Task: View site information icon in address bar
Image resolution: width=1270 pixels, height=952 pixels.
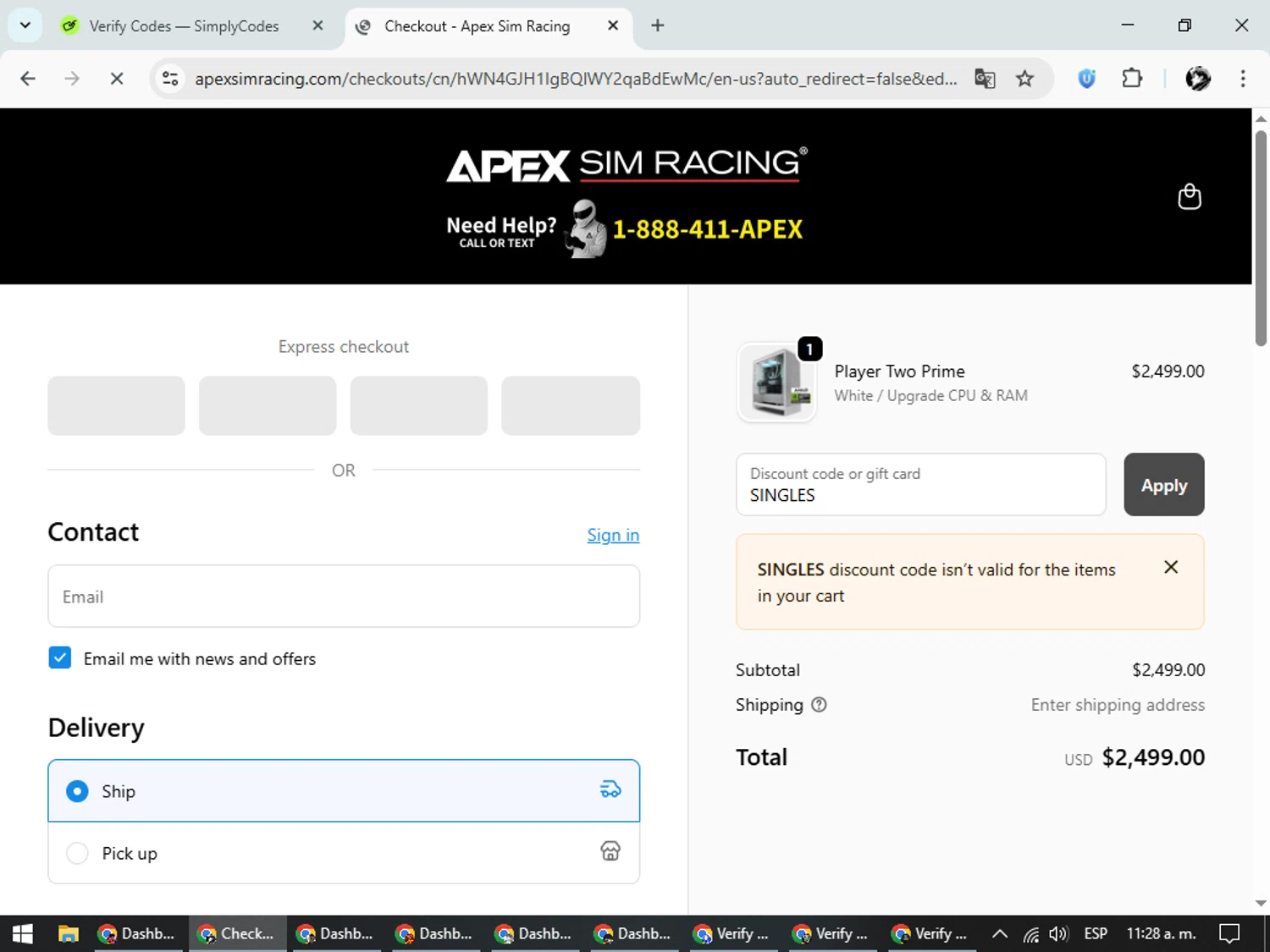Action: pos(170,79)
